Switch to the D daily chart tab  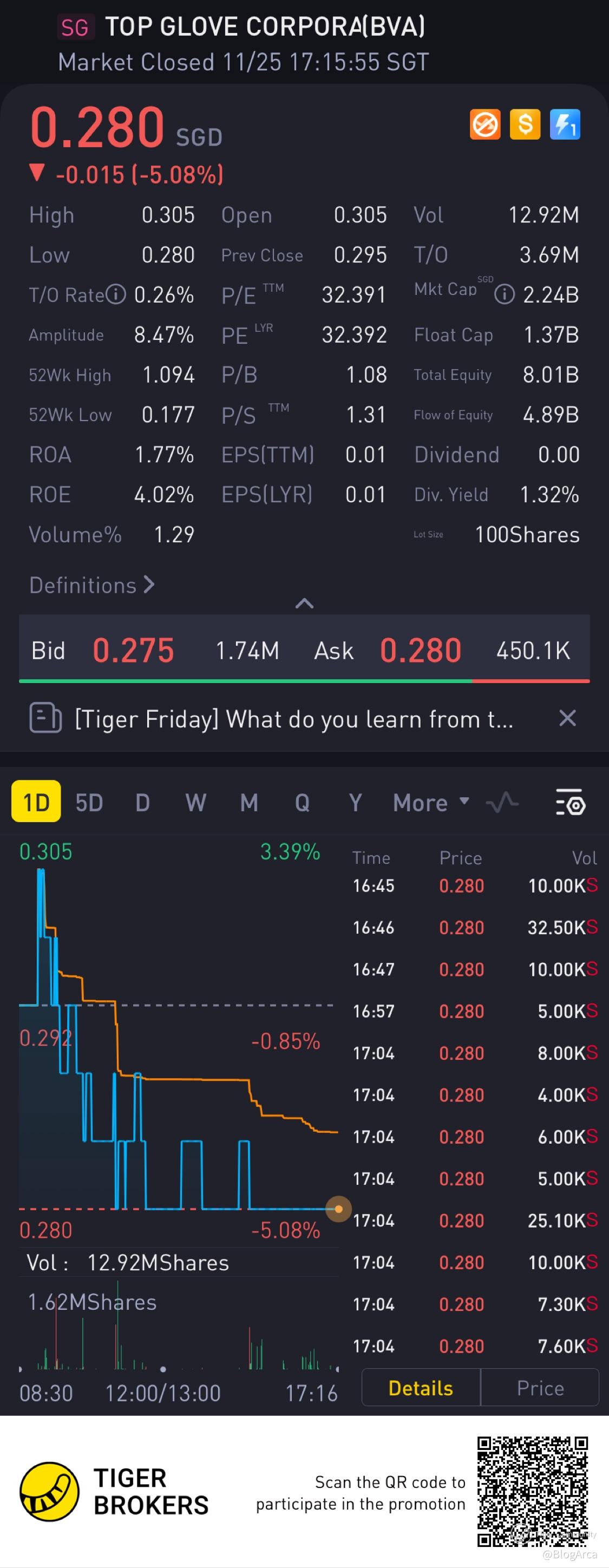tap(142, 803)
